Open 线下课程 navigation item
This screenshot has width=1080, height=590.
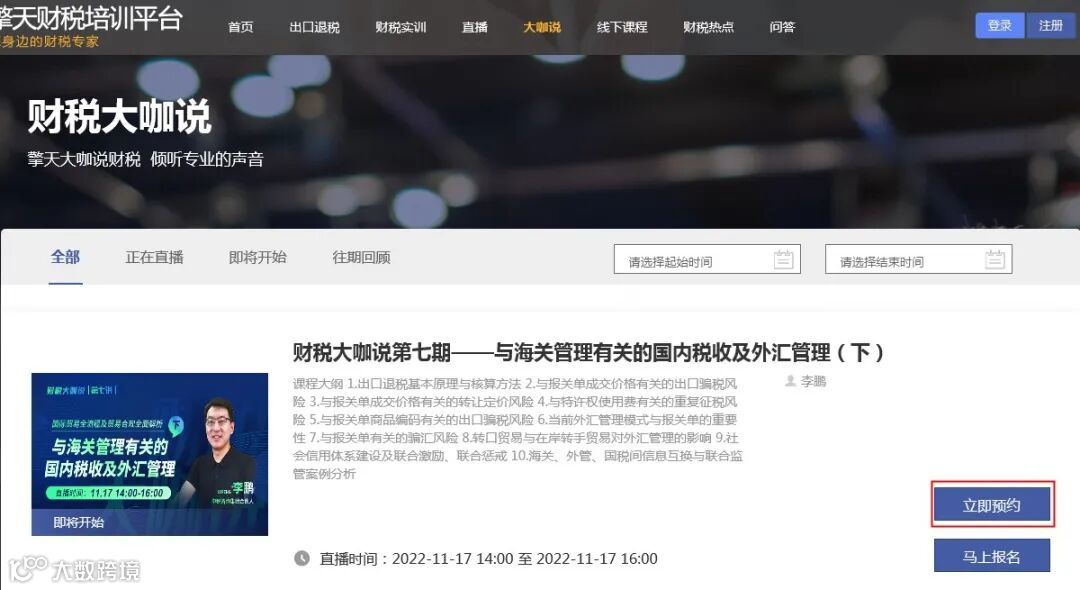[622, 27]
